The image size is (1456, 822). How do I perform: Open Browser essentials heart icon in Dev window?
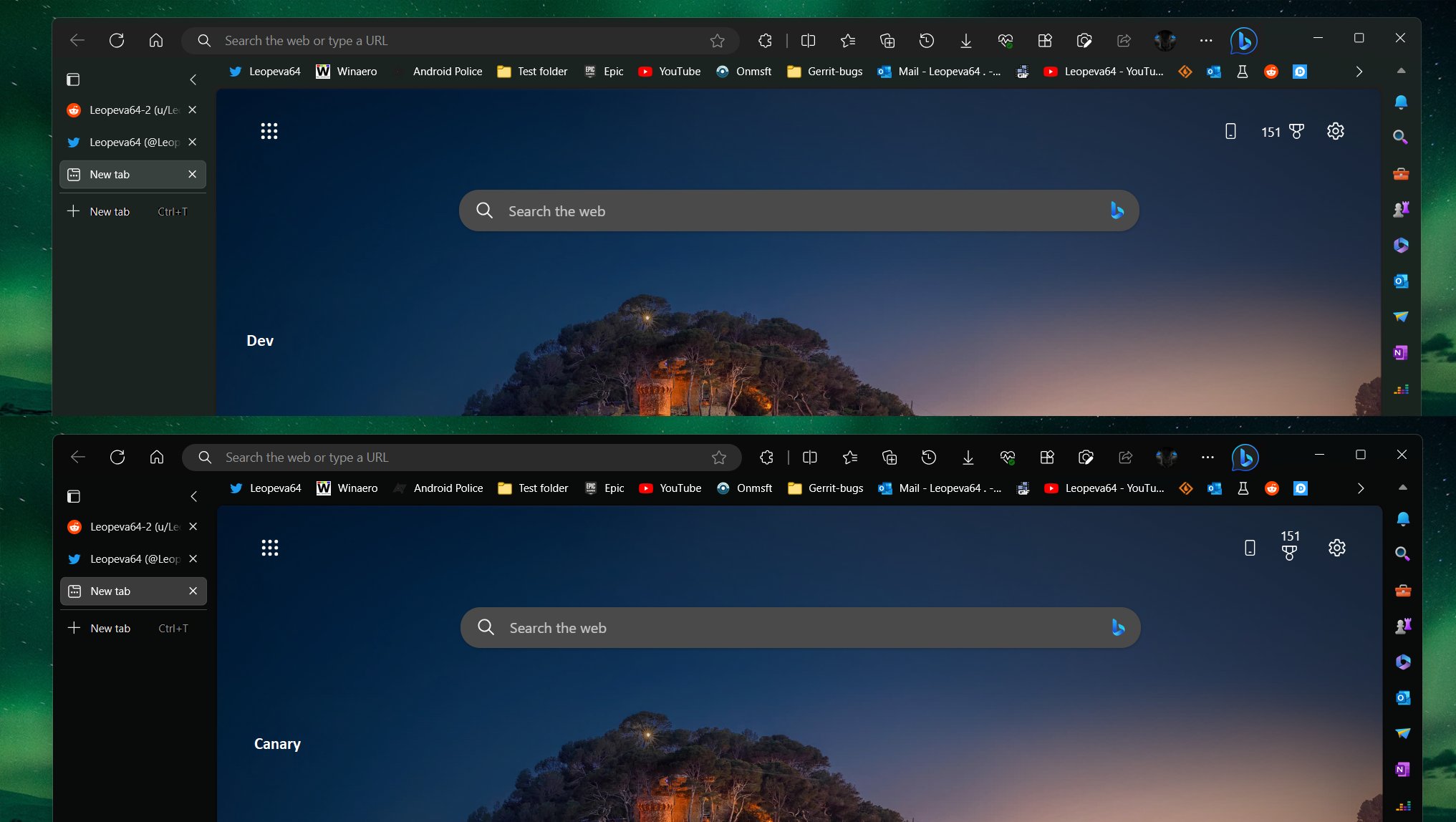[1006, 41]
